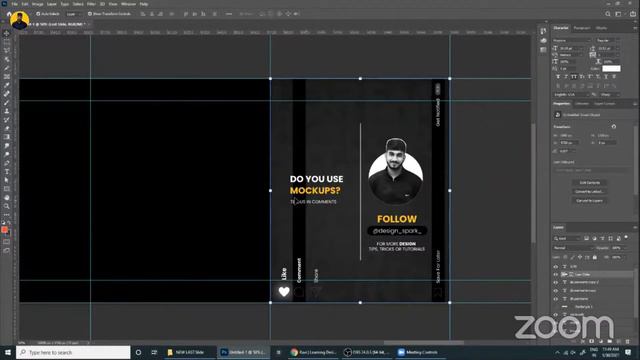Select the Zoom tool in toolbar

7,206
